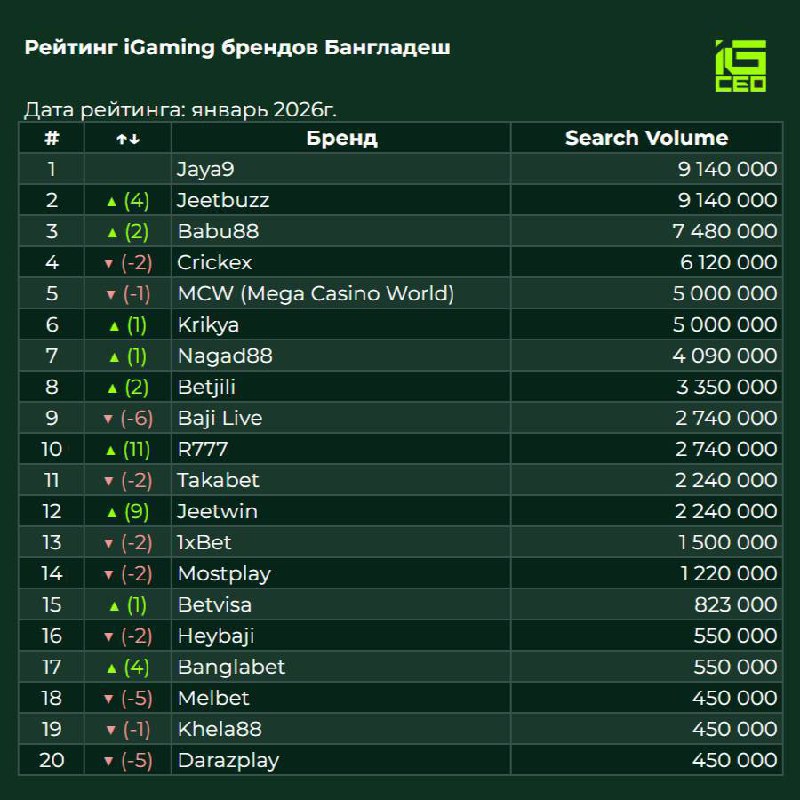The image size is (800, 800).
Task: Click the green up arrow beside Jeetwin
Action: 112,512
